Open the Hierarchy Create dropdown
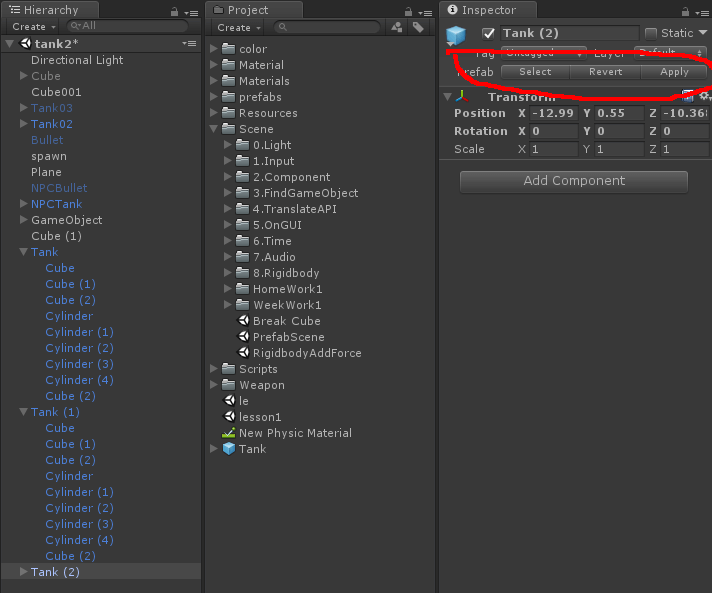The image size is (712, 593). (33, 27)
